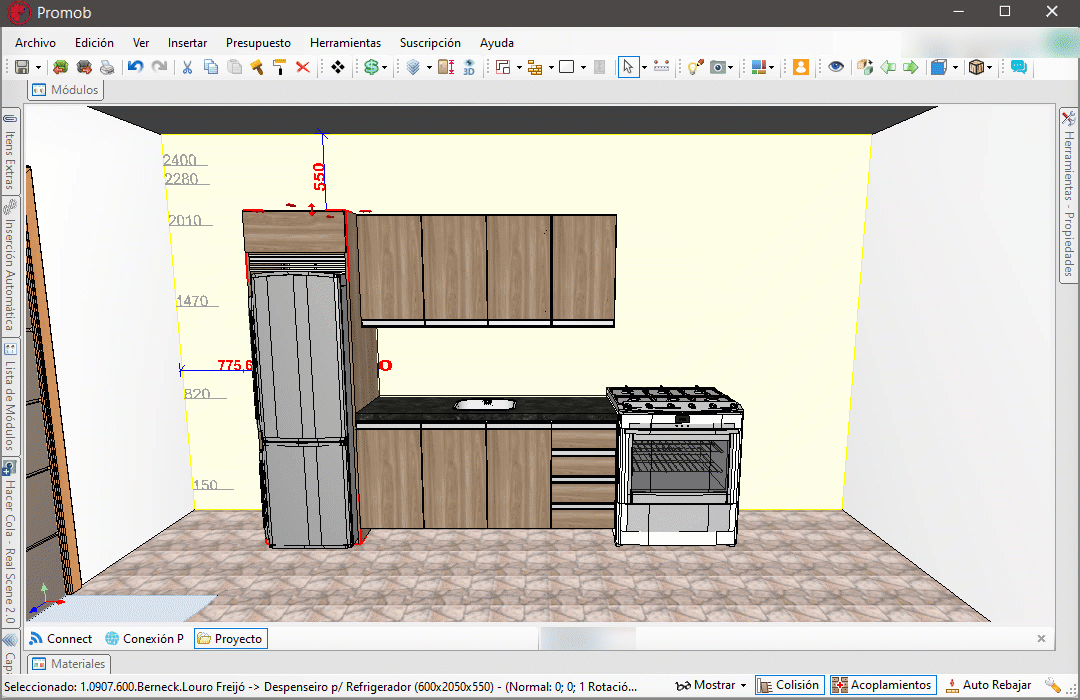
Task: Select the stove in the 3D scene
Action: (677, 463)
